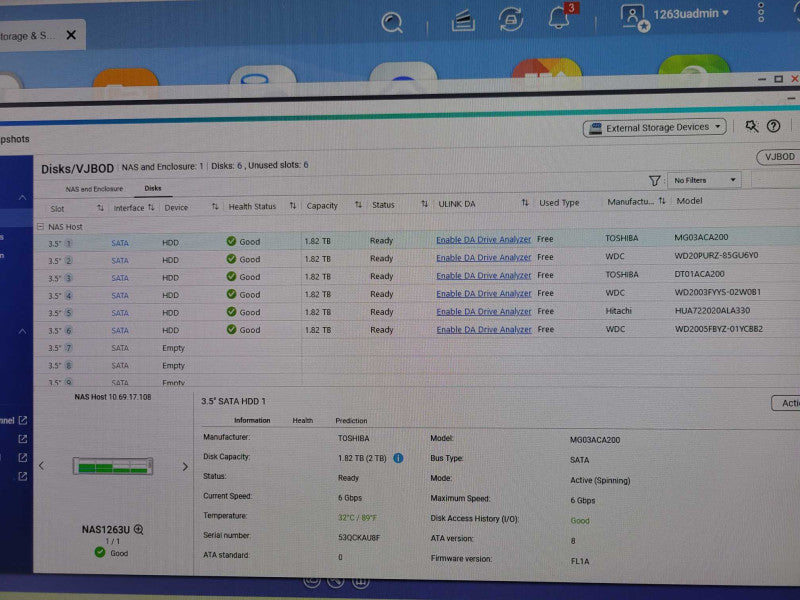Collapse the upper sidebar section chevron
Viewport: 800px width, 600px height.
[22, 197]
